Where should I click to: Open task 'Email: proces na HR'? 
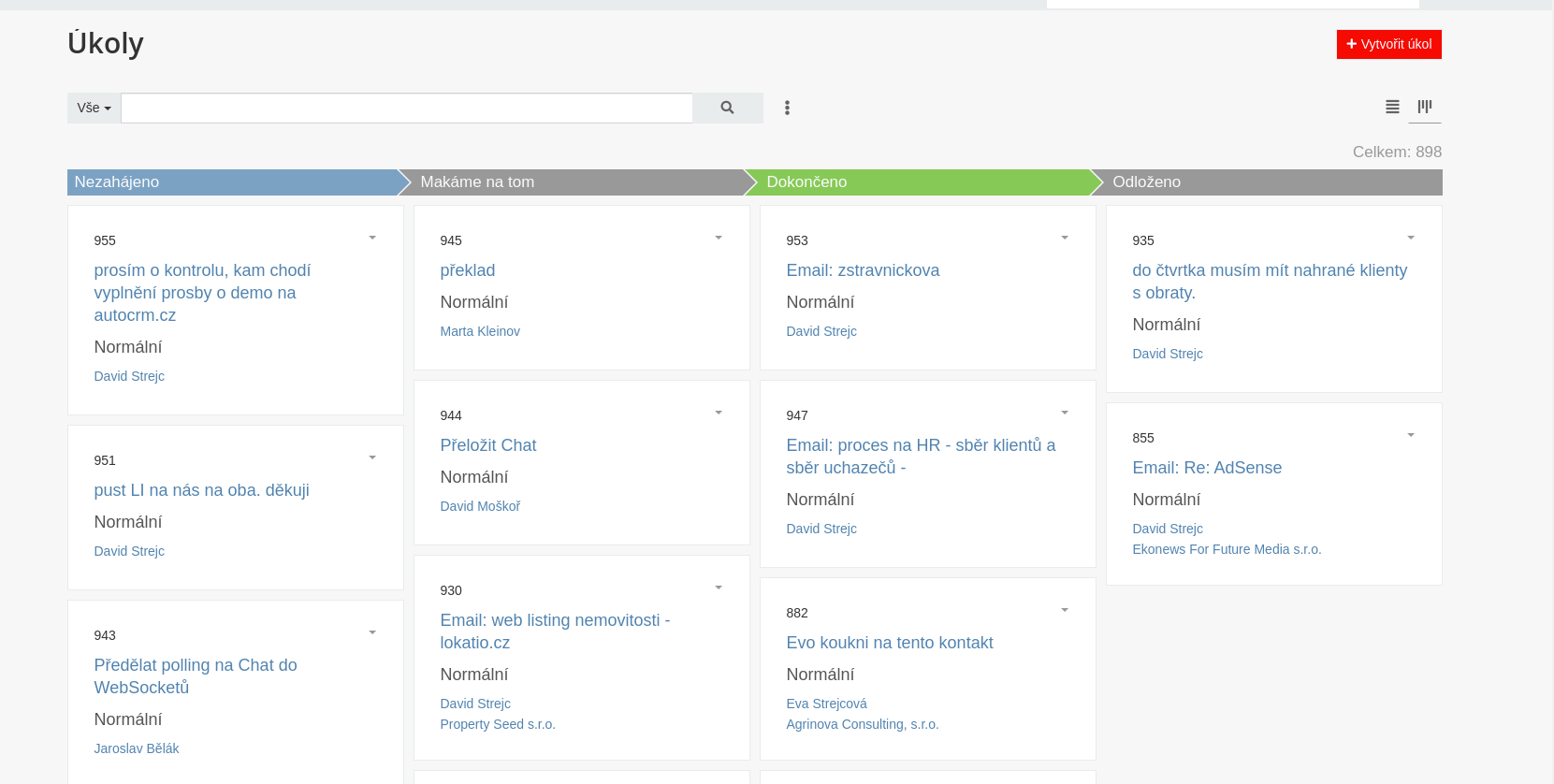point(921,457)
